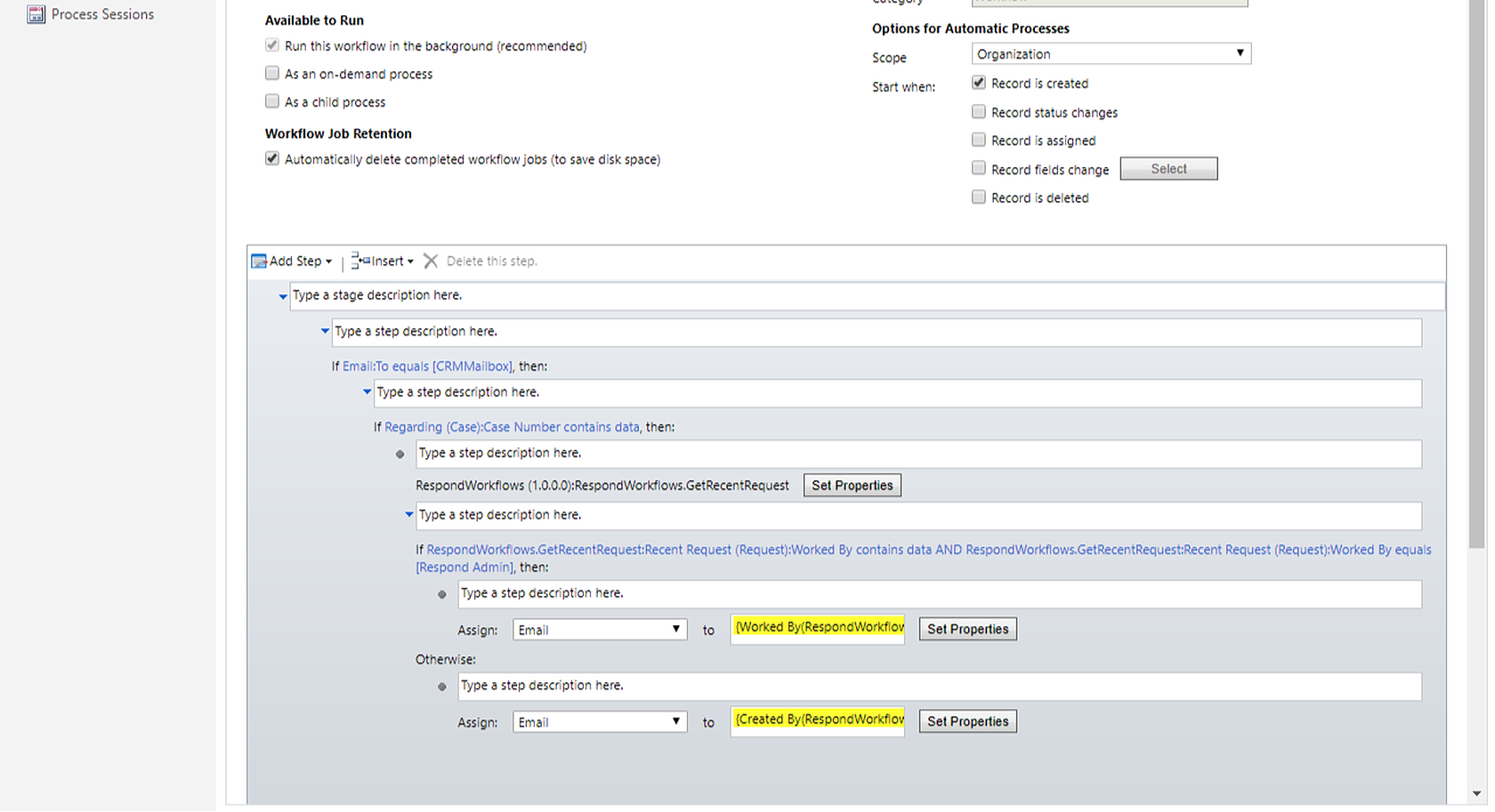Open the RespondWorkflows.GetRecentRequest Worked By condition link
This screenshot has width=1495, height=812.
tap(924, 558)
